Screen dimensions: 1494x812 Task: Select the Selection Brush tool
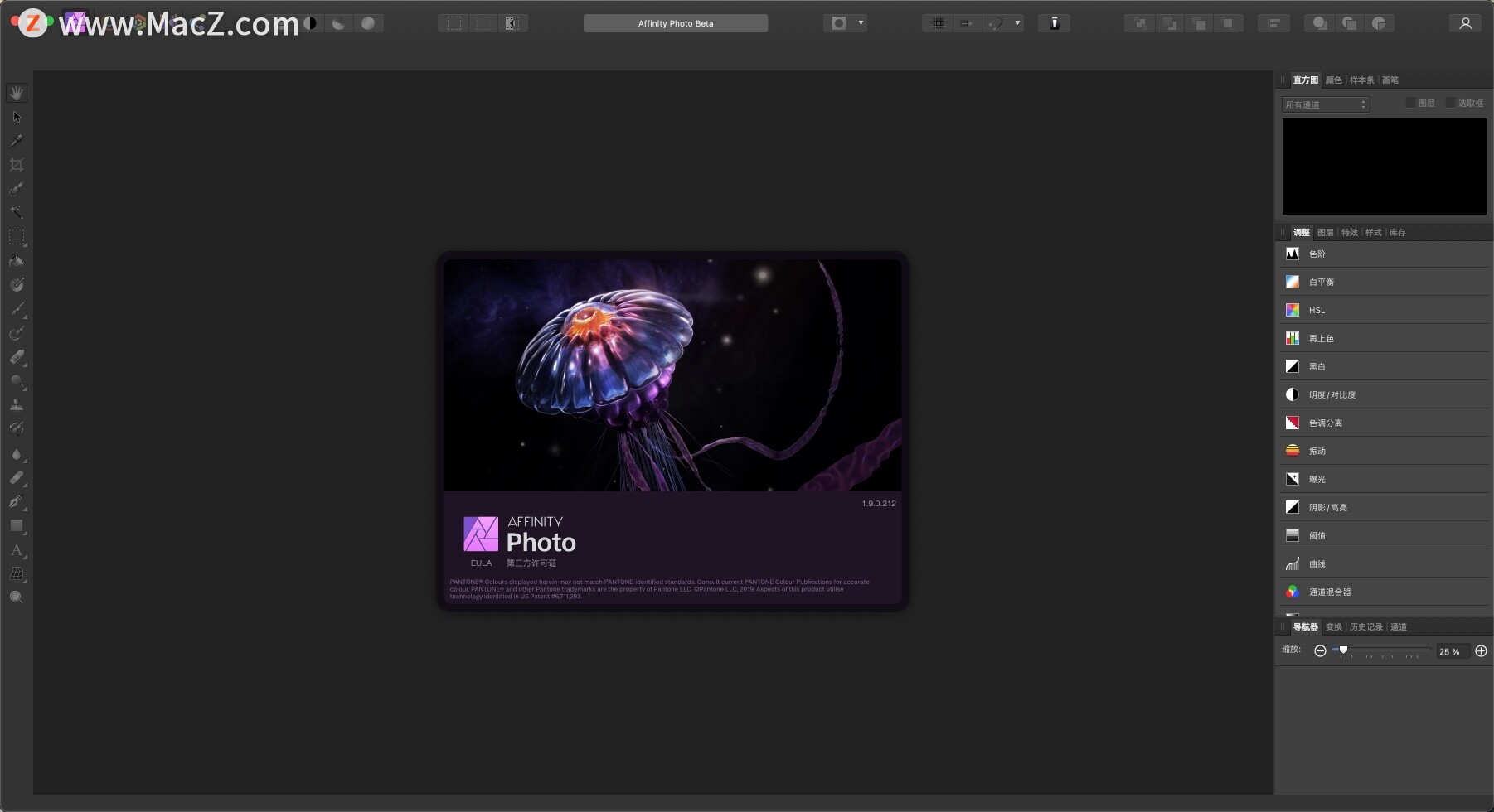(x=17, y=189)
